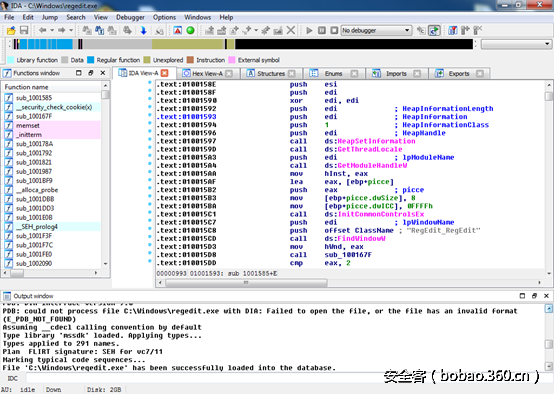Click HeapSetInformation call in disassembly
554x394 pixels.
click(376, 141)
